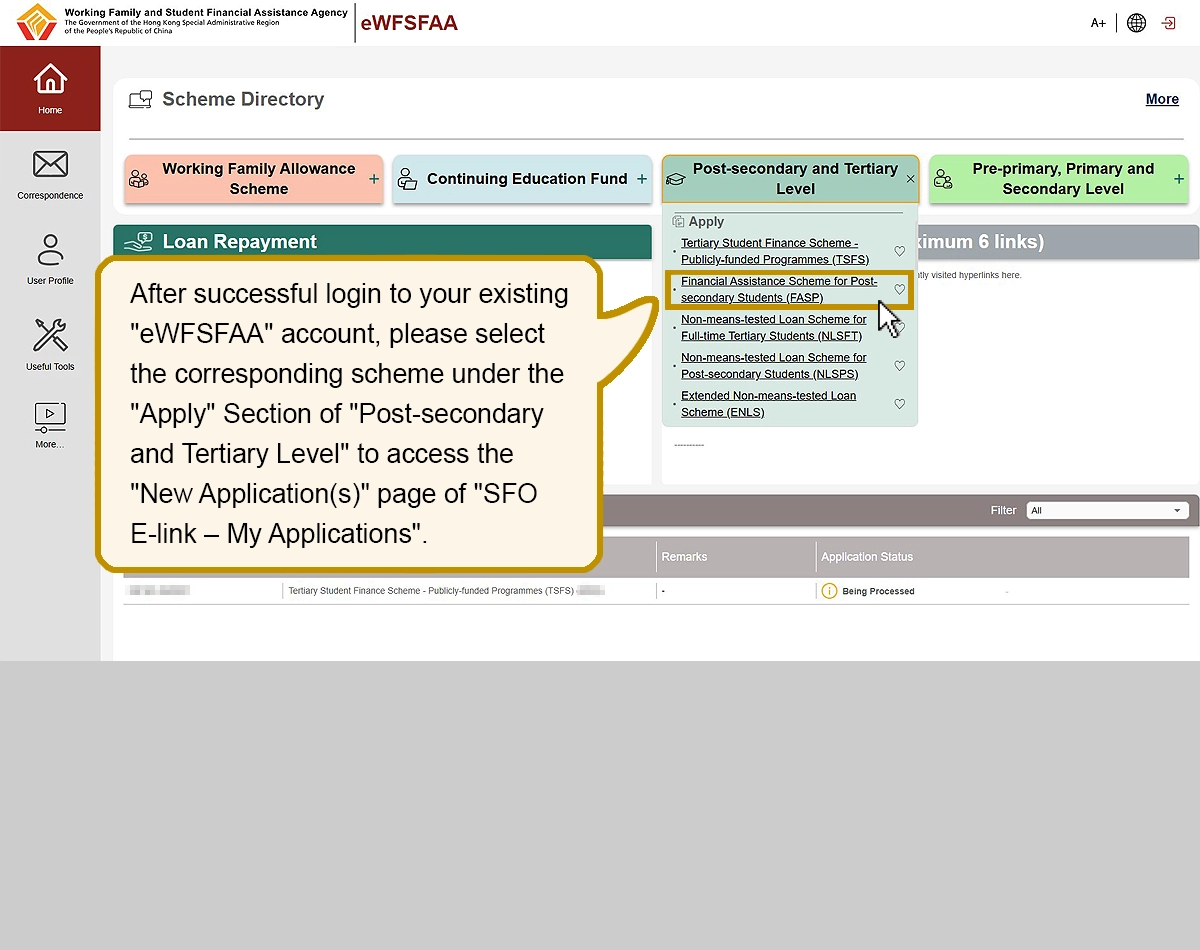This screenshot has height=950, width=1200.
Task: Open the More video icon in sidebar
Action: [50, 416]
